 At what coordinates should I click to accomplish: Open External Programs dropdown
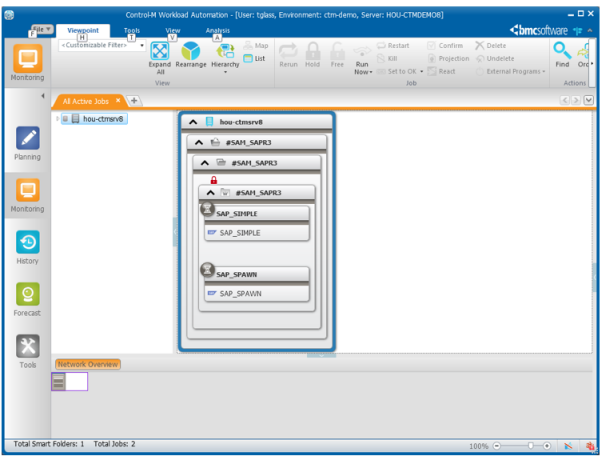click(510, 72)
